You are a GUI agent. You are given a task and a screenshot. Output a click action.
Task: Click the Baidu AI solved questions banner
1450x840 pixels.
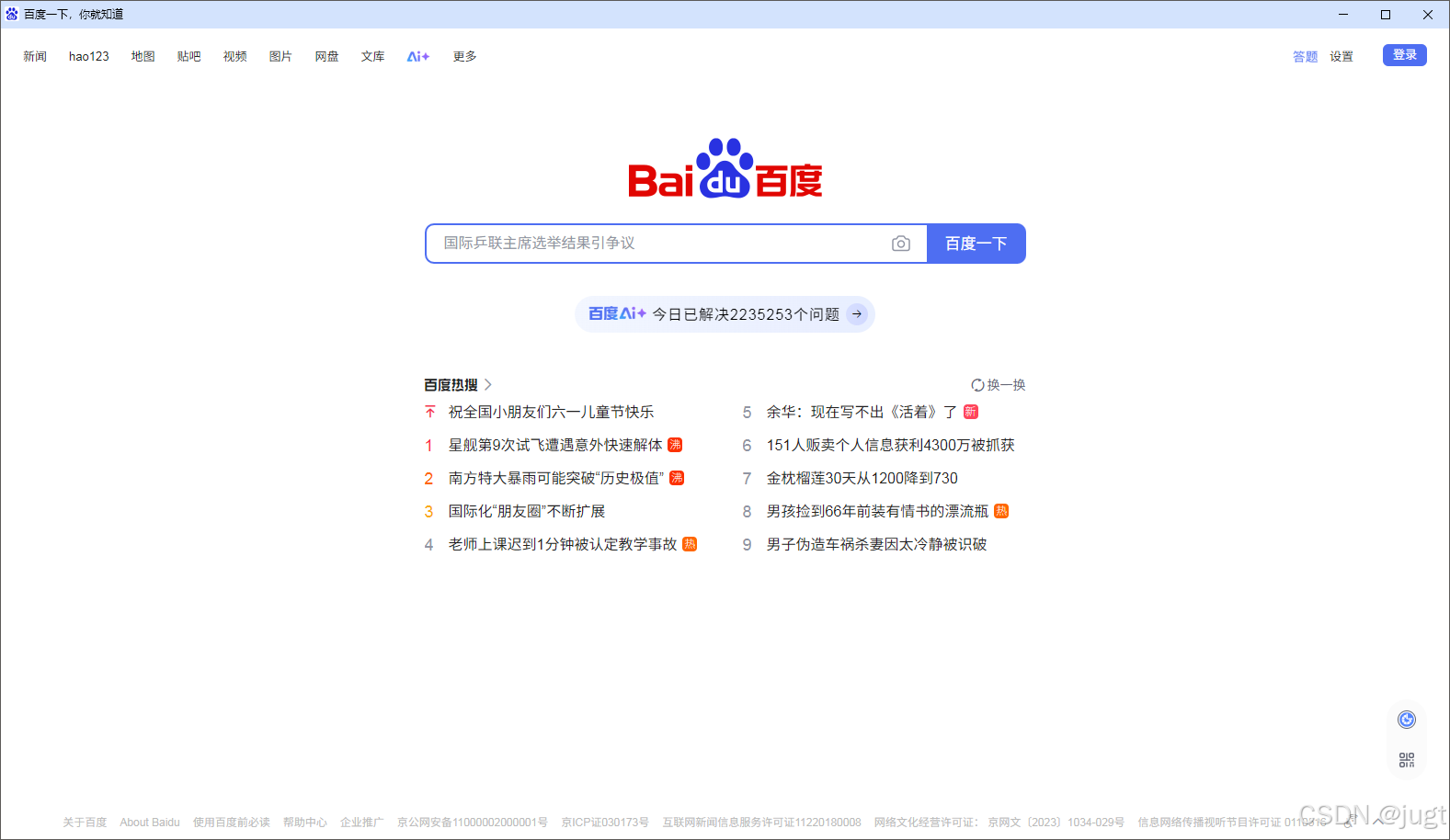click(725, 314)
